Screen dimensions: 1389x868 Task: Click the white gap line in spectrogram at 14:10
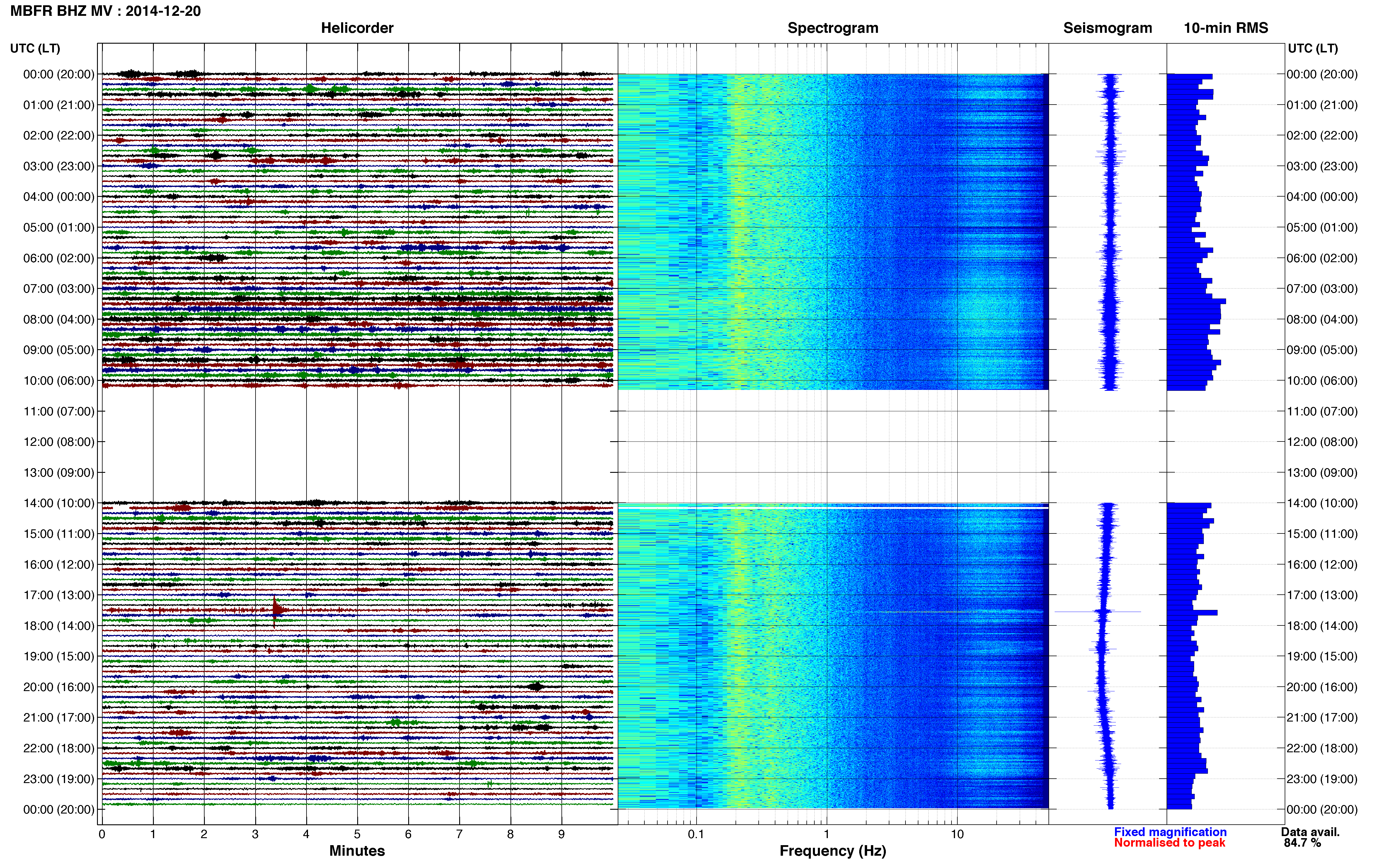click(x=833, y=507)
